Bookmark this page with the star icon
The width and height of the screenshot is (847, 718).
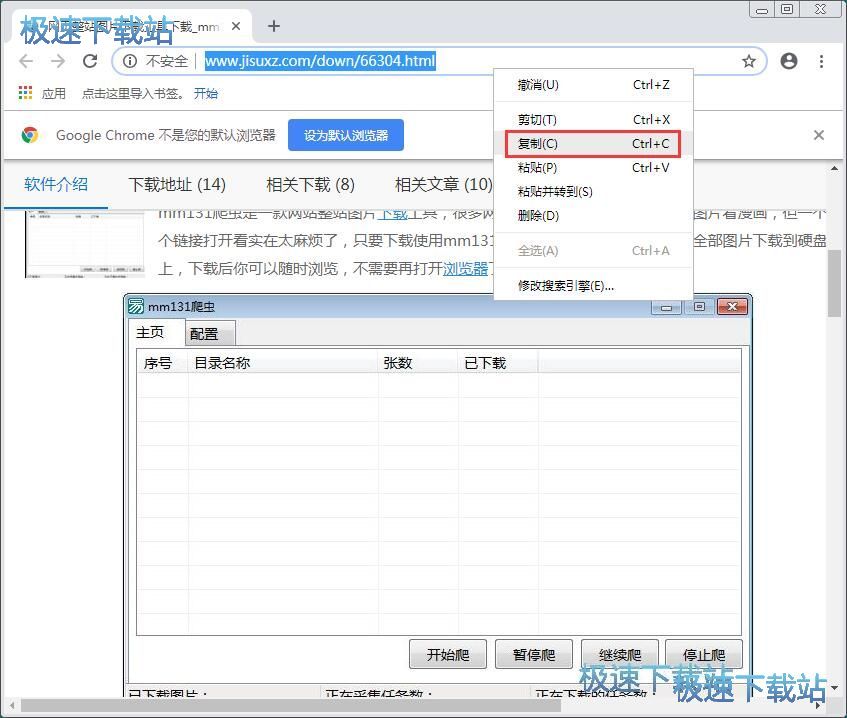click(x=749, y=61)
